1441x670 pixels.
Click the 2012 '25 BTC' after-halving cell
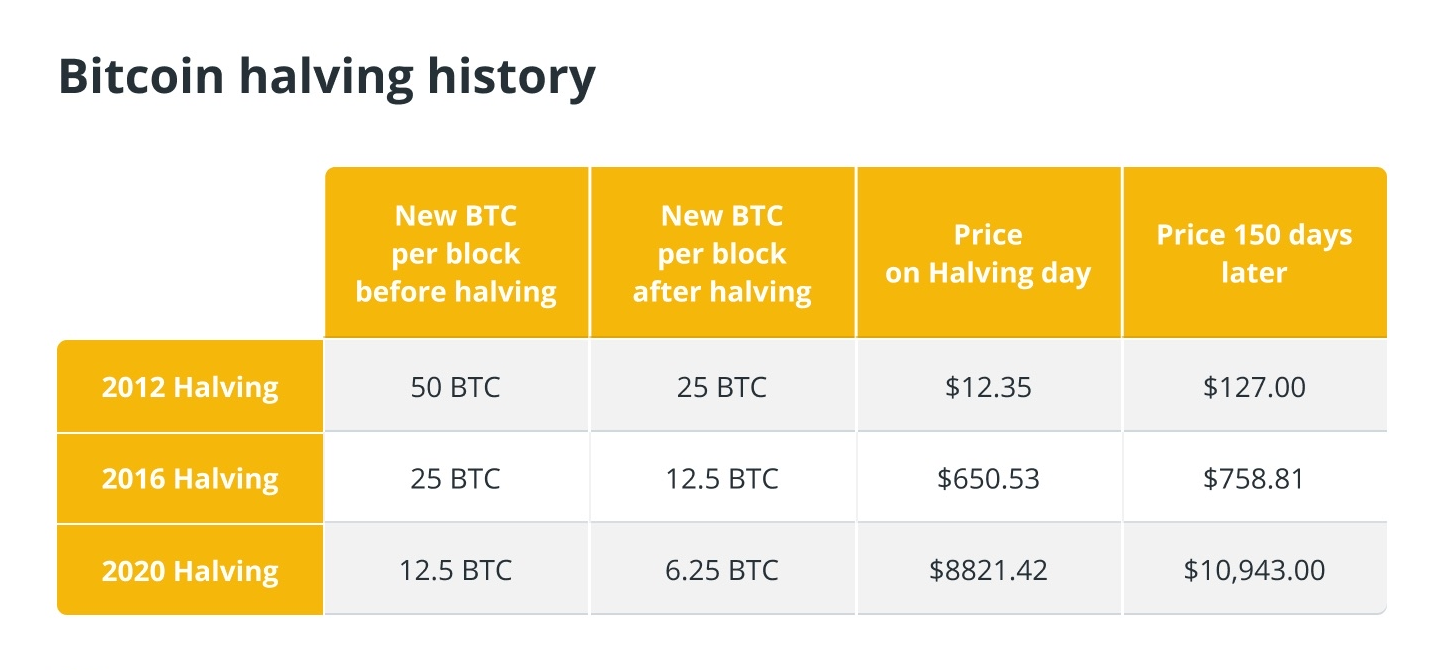tap(722, 387)
